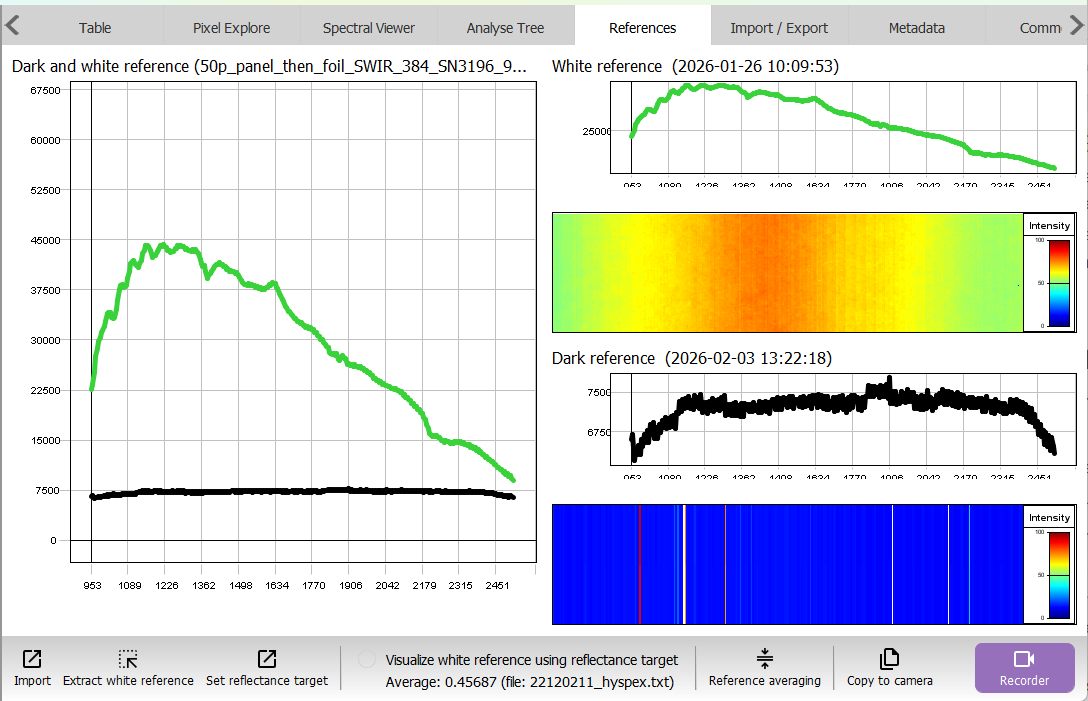This screenshot has width=1088, height=701.
Task: Click the Import icon
Action: pyautogui.click(x=32, y=659)
